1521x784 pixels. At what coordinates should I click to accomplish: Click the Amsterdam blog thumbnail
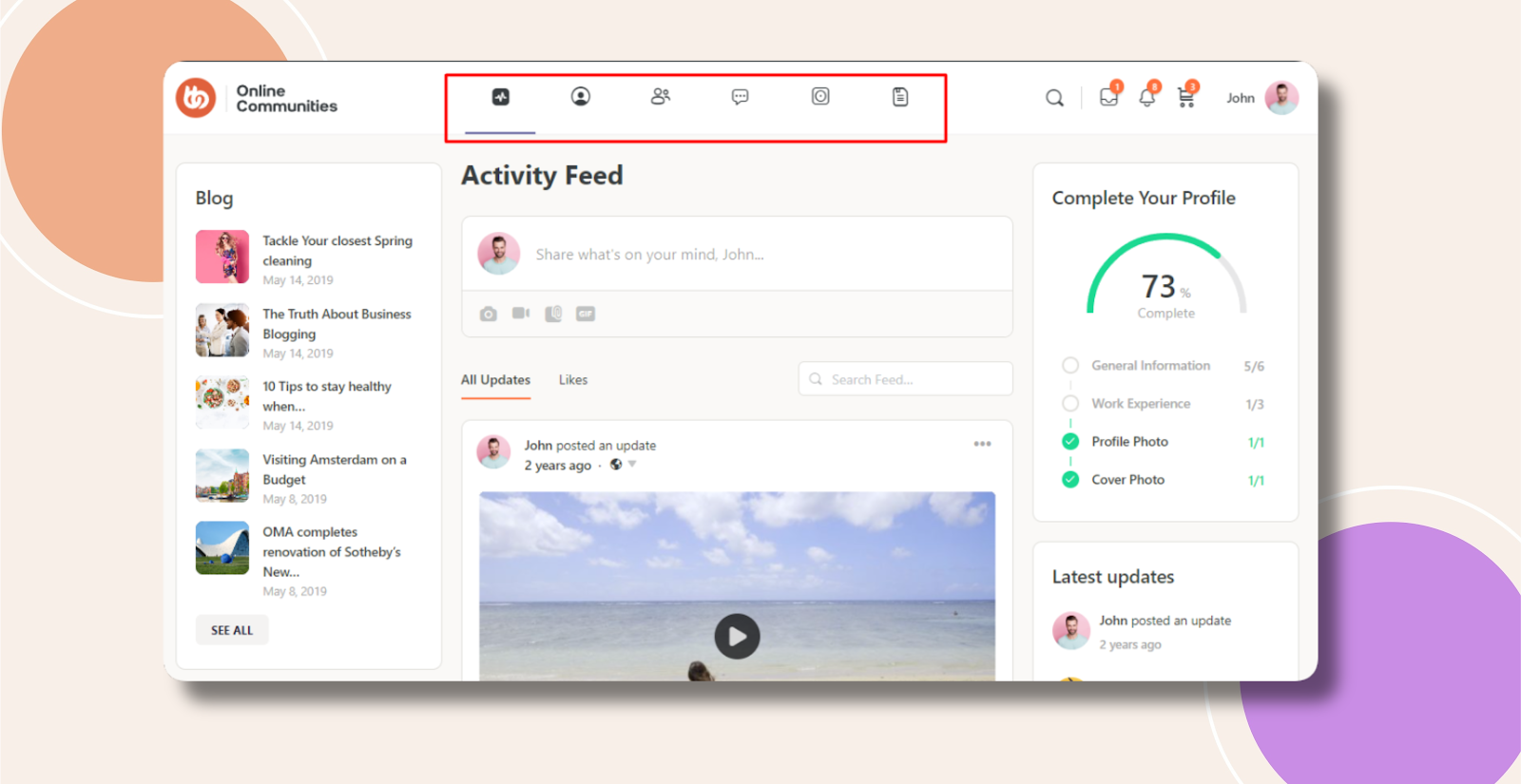coord(222,475)
